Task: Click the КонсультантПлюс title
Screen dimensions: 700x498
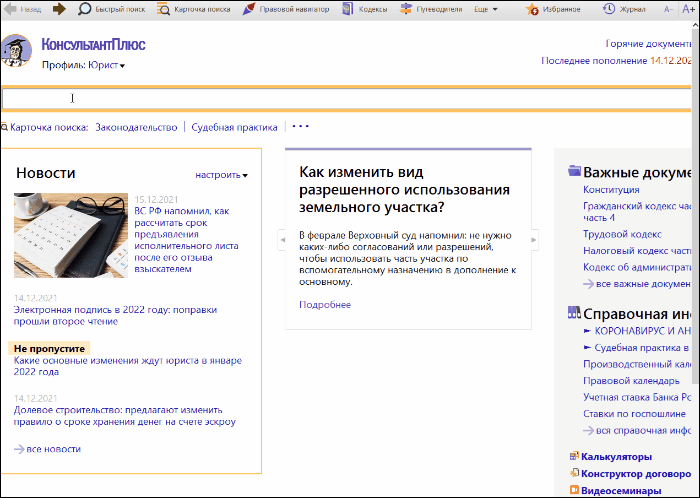Action: 93,45
